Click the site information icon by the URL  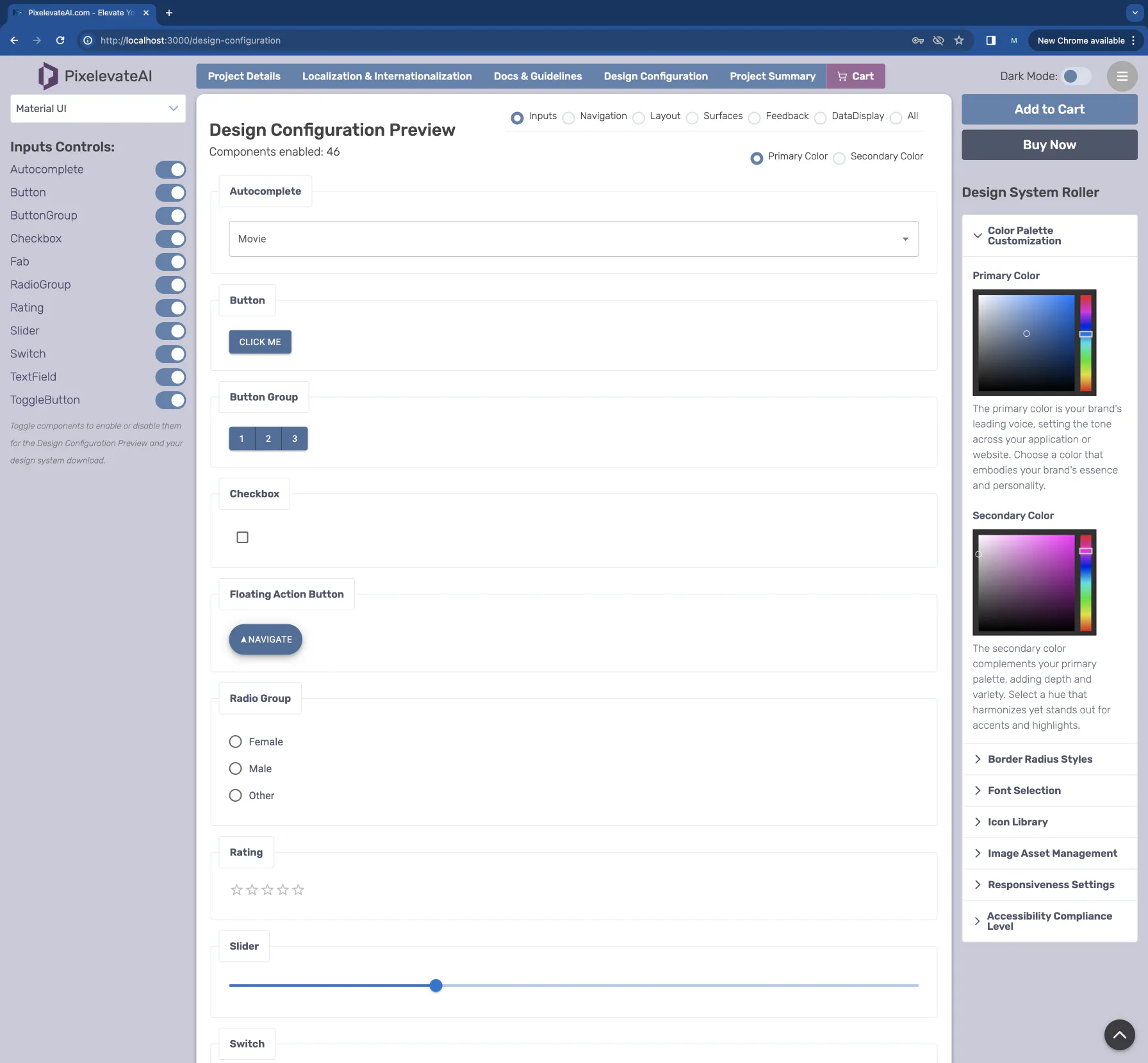tap(88, 40)
